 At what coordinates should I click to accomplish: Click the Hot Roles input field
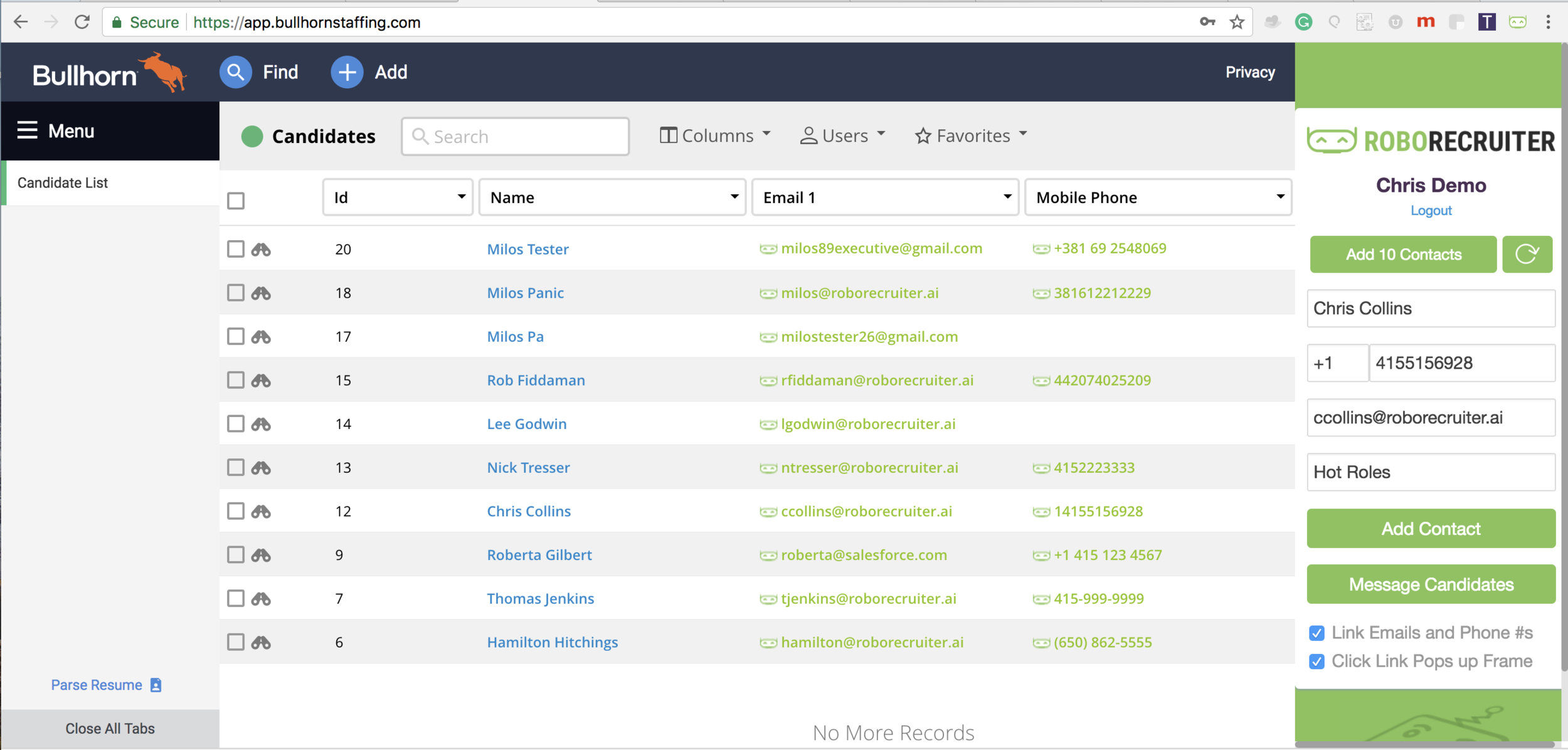coord(1431,472)
